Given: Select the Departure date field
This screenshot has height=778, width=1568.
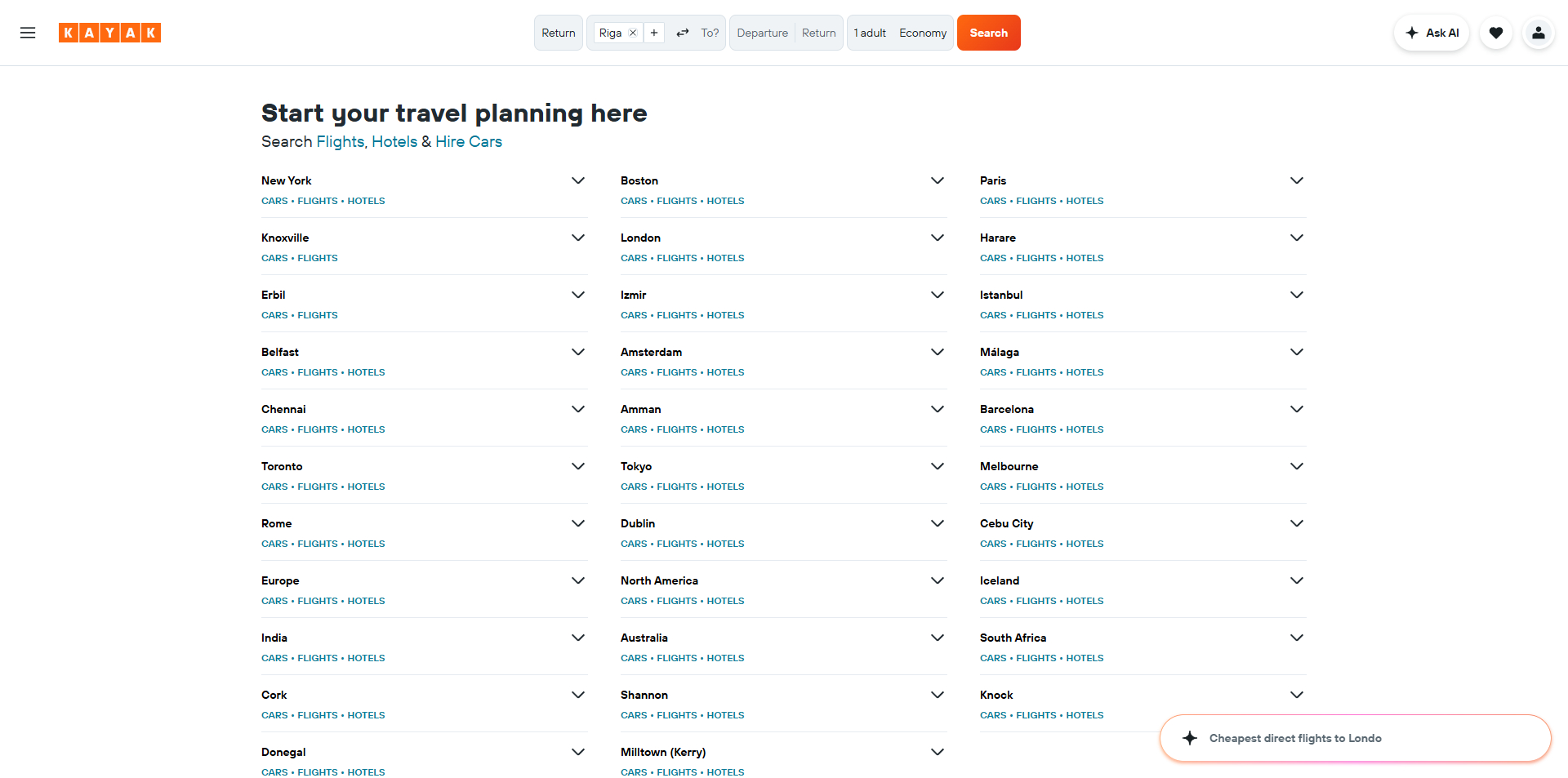Looking at the screenshot, I should [762, 33].
